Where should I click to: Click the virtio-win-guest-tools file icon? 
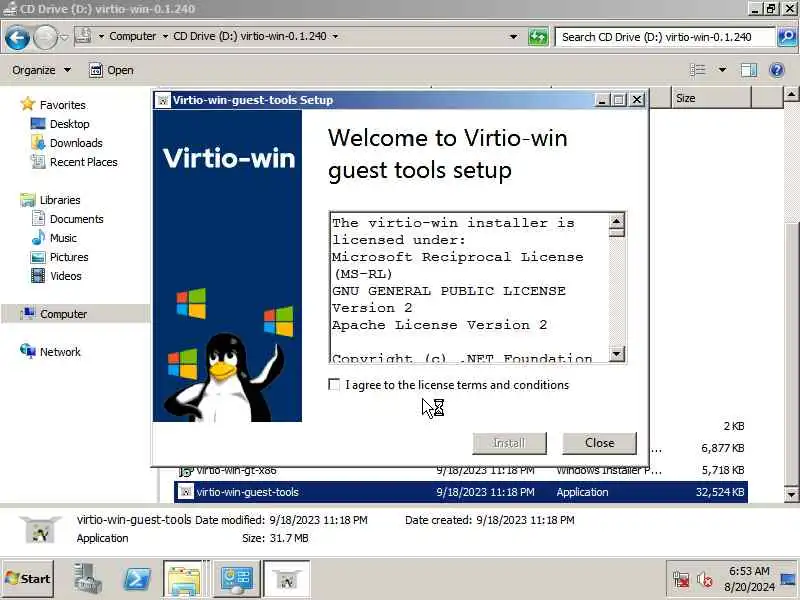185,492
